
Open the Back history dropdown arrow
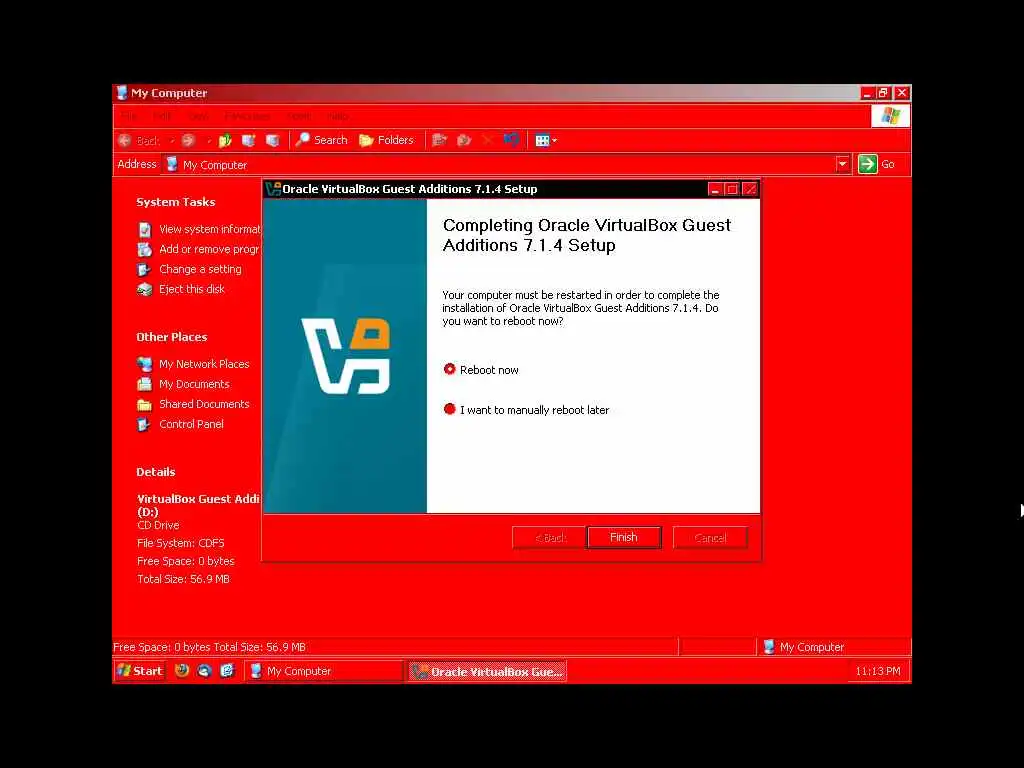click(172, 140)
